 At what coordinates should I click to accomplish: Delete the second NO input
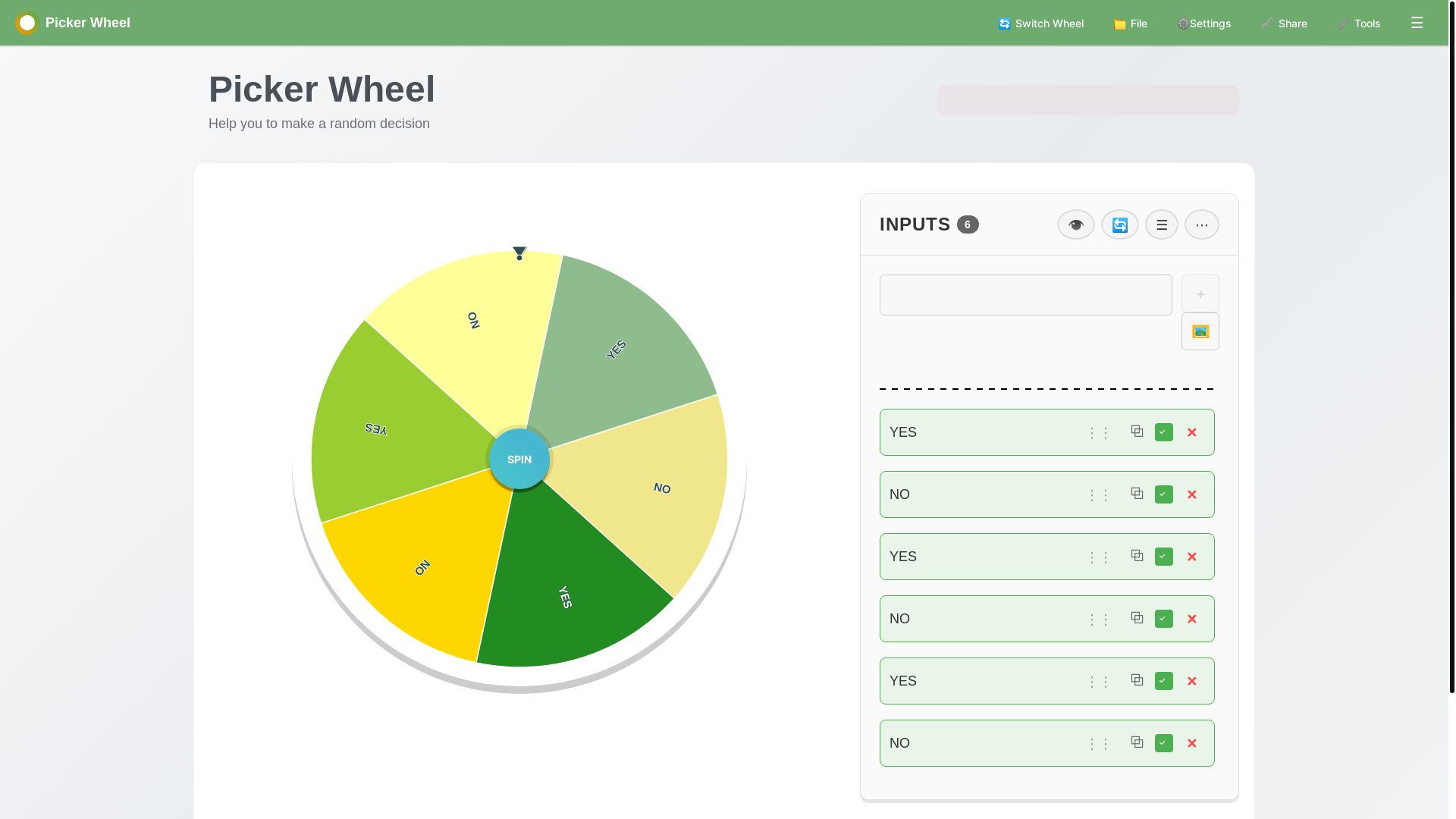coord(1192,619)
